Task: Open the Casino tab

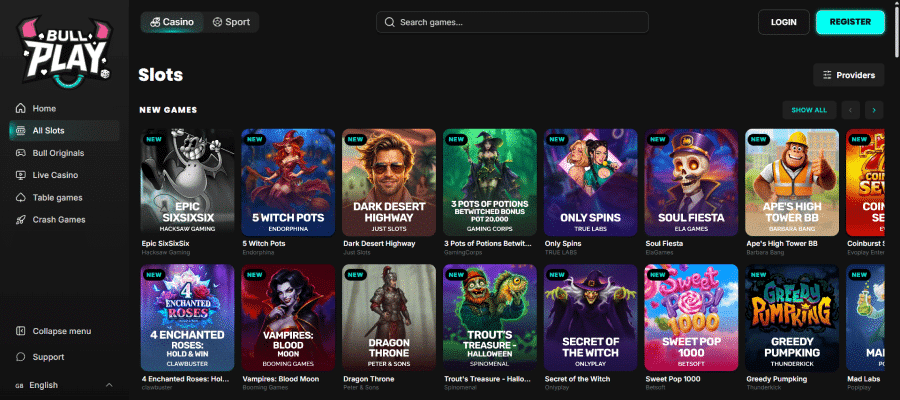Action: [x=172, y=22]
